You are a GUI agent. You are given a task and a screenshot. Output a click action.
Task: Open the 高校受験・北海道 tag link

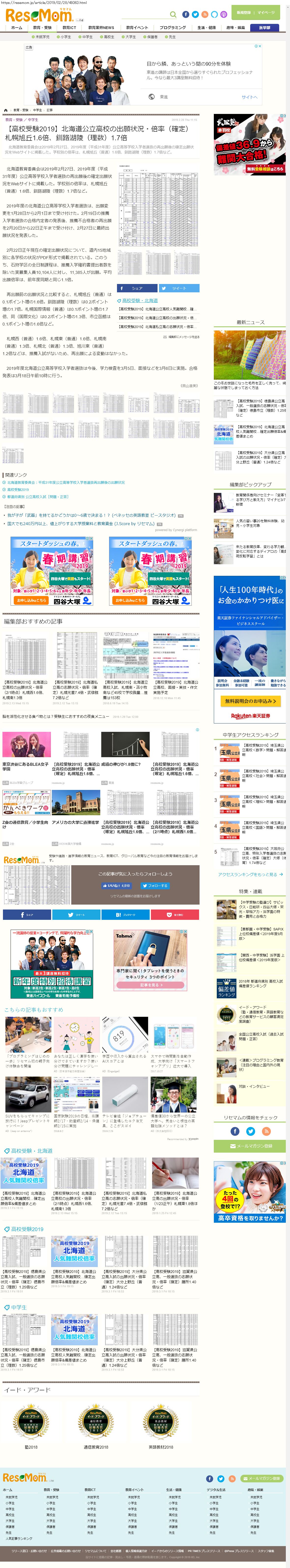click(x=140, y=301)
